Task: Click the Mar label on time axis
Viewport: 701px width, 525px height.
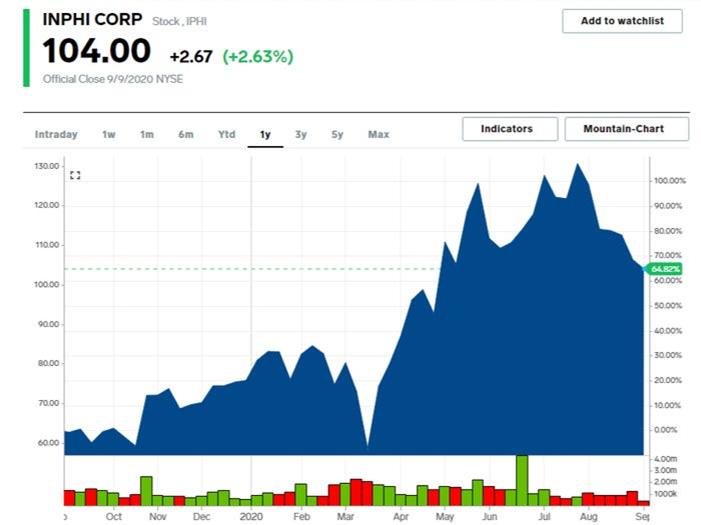Action: coord(346,517)
